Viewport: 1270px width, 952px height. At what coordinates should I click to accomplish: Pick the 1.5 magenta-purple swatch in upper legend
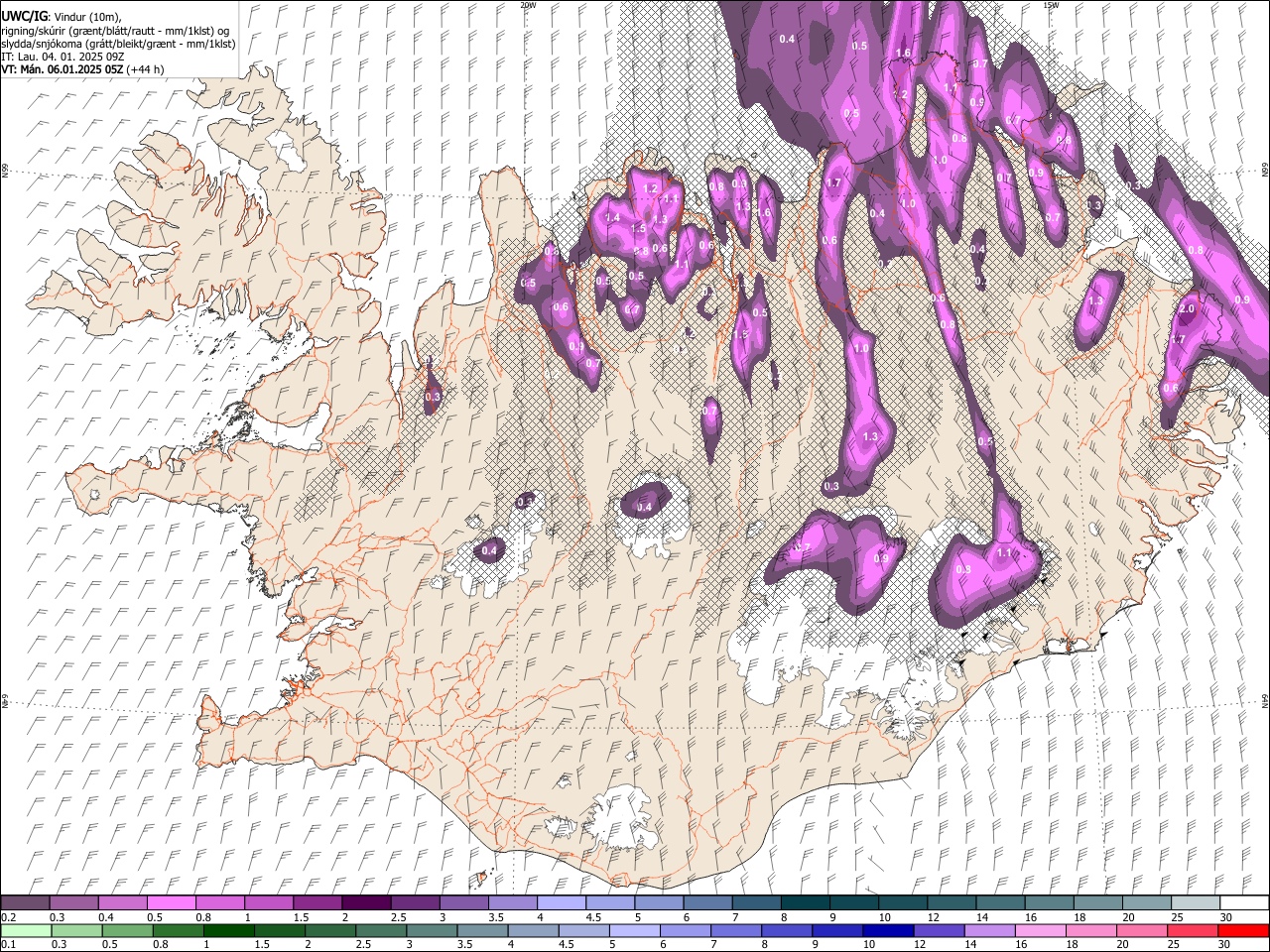click(317, 902)
